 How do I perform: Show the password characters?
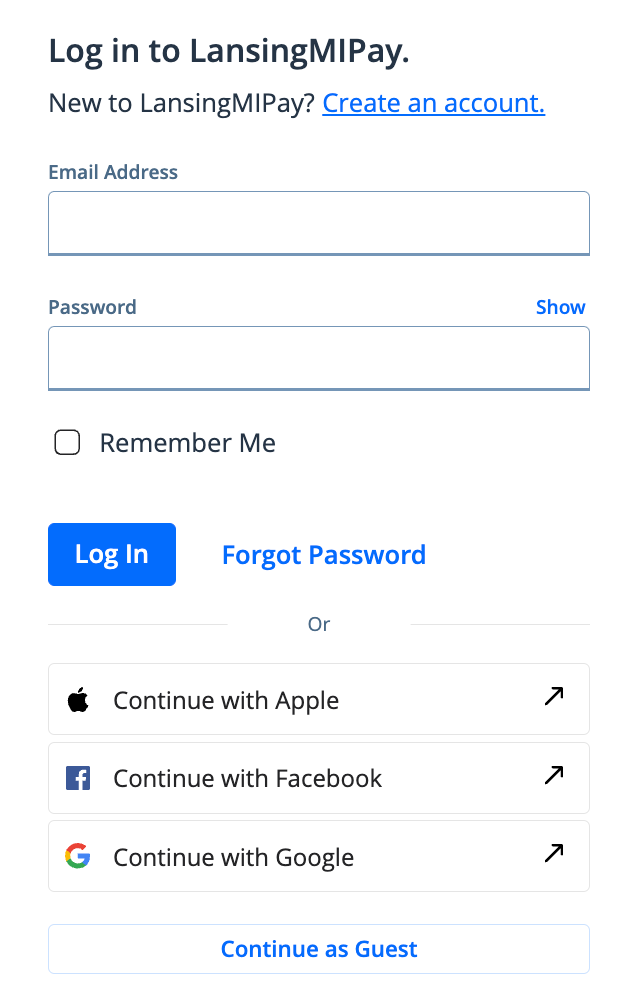[x=560, y=307]
